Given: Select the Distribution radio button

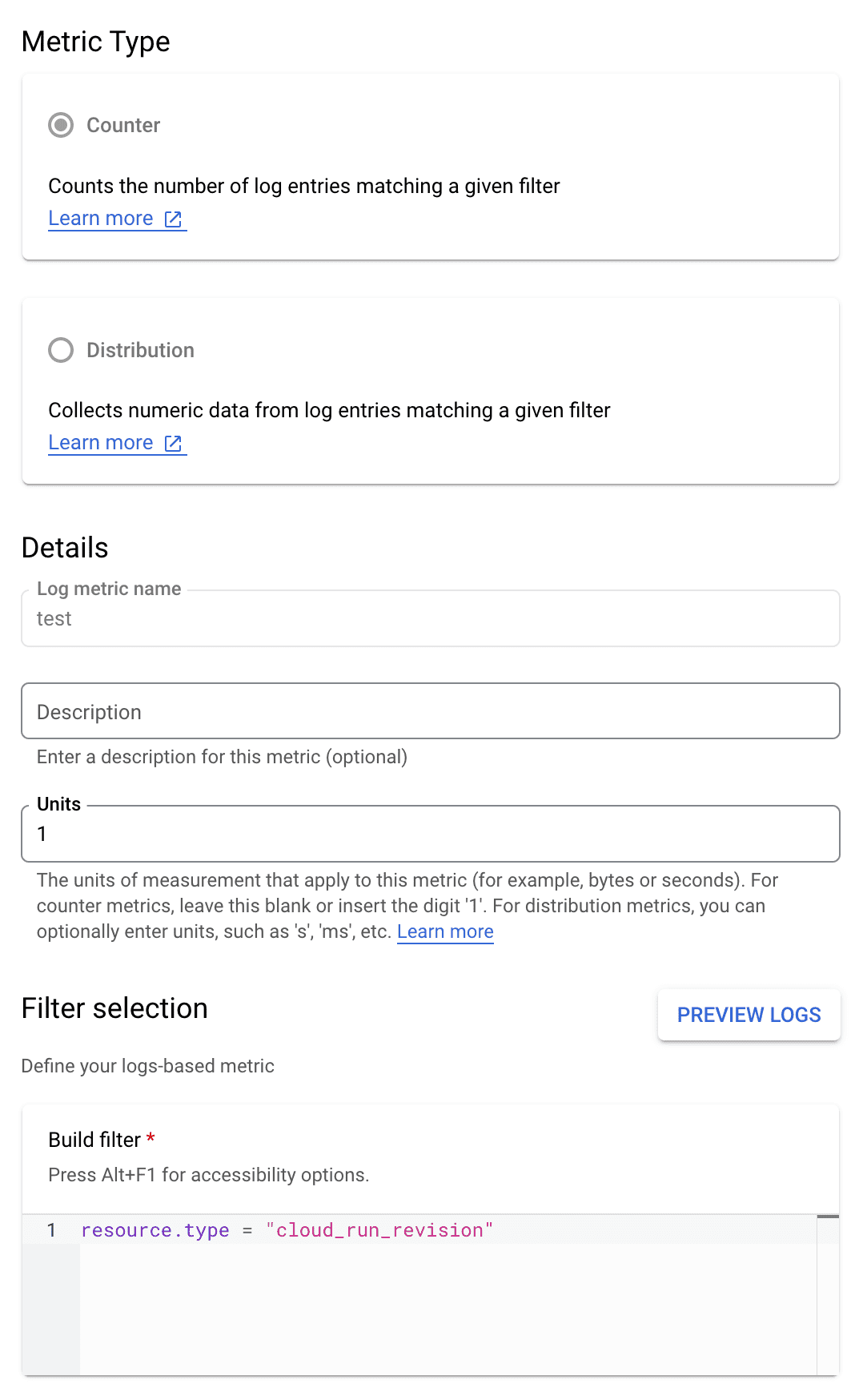Looking at the screenshot, I should [61, 350].
